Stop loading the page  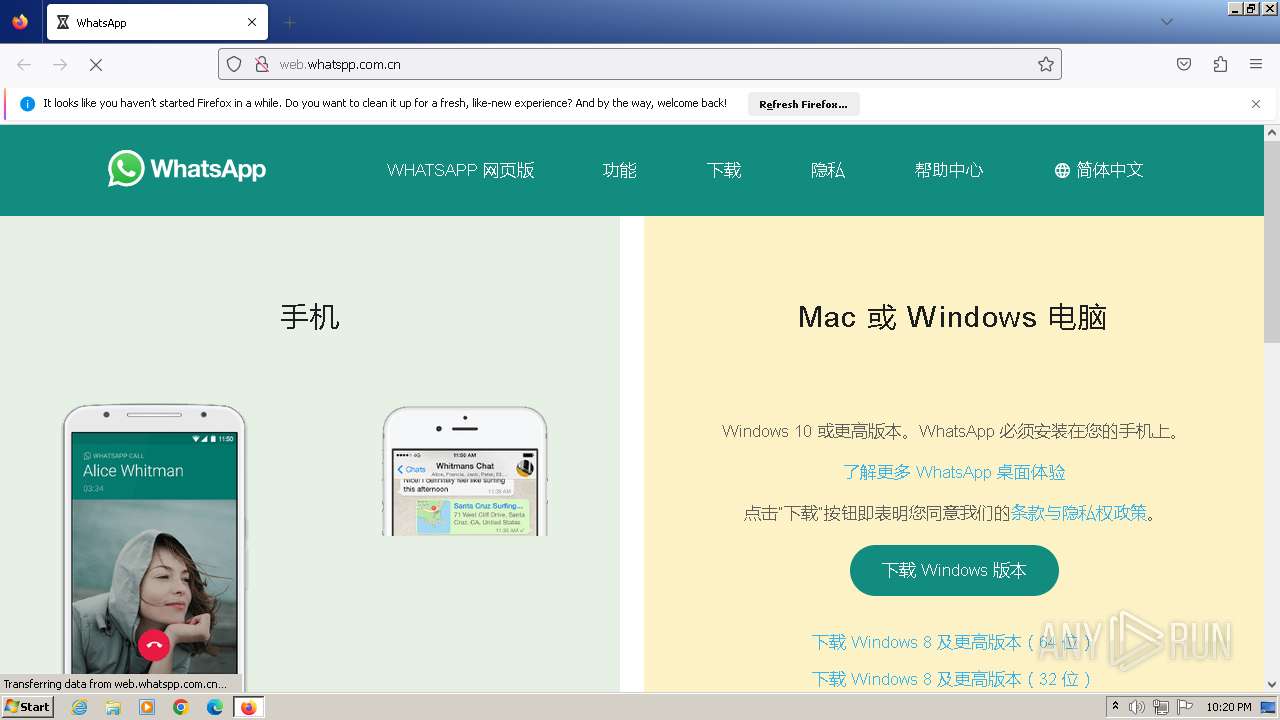click(96, 64)
